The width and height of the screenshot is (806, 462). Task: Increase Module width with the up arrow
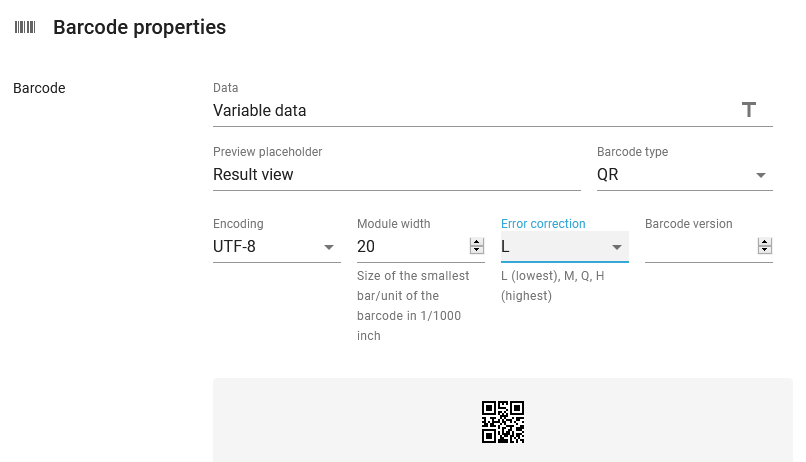click(477, 242)
